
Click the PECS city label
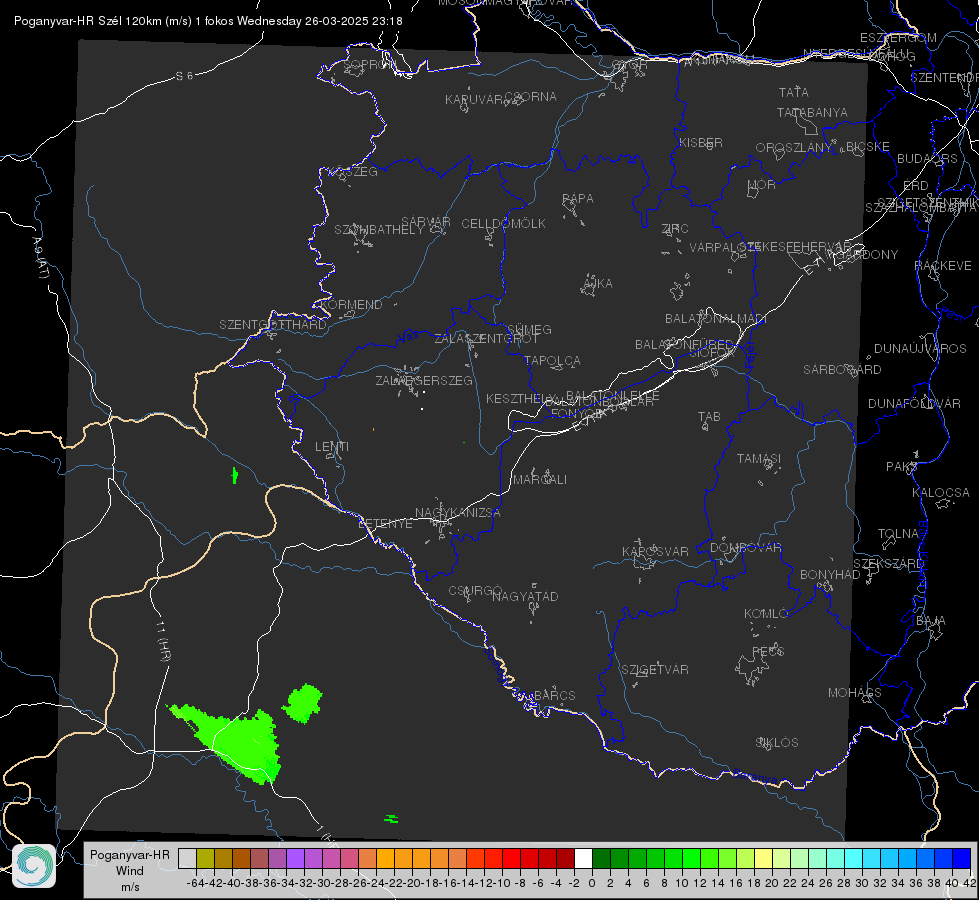767,651
